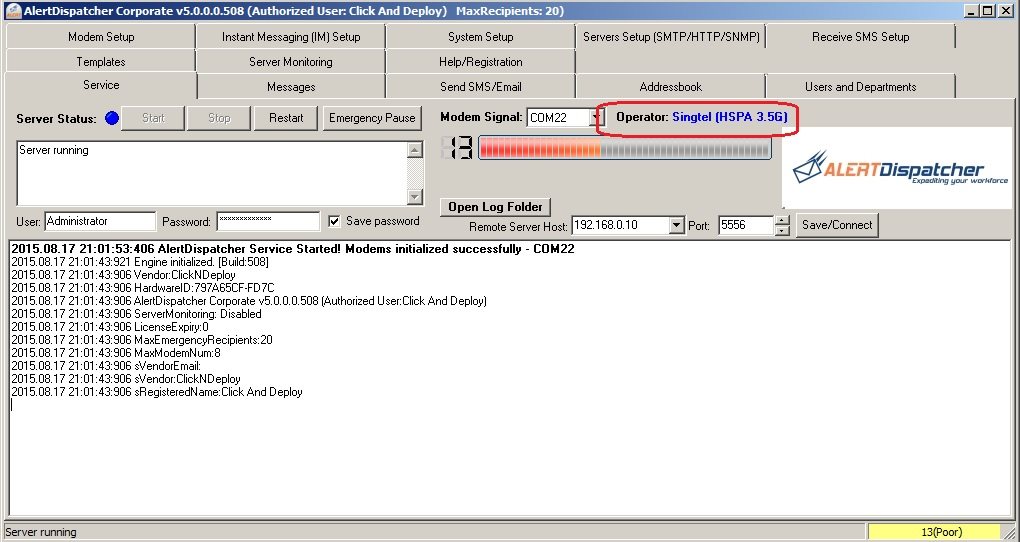This screenshot has width=1020, height=542.
Task: Toggle the Save password checkbox
Action: (334, 221)
